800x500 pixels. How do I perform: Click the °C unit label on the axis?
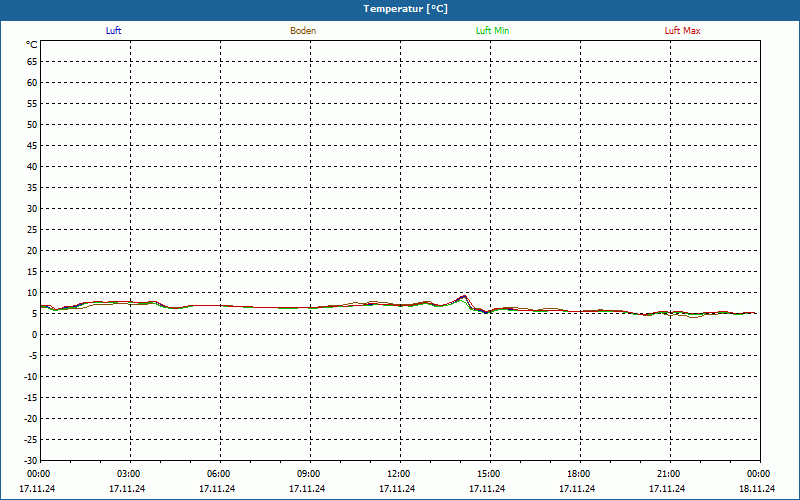(x=32, y=45)
